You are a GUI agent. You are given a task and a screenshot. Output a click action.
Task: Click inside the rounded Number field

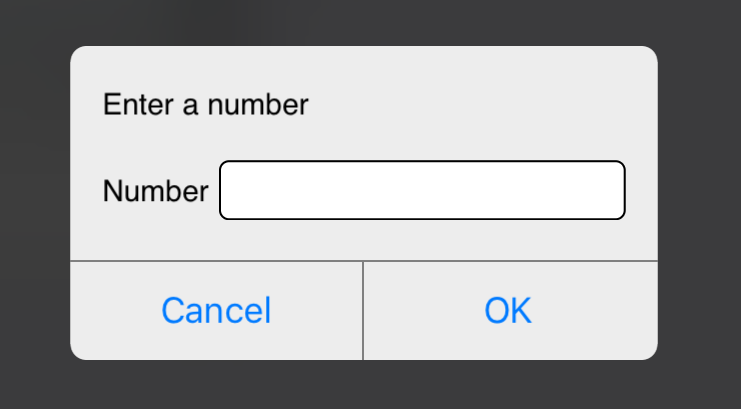[422, 190]
